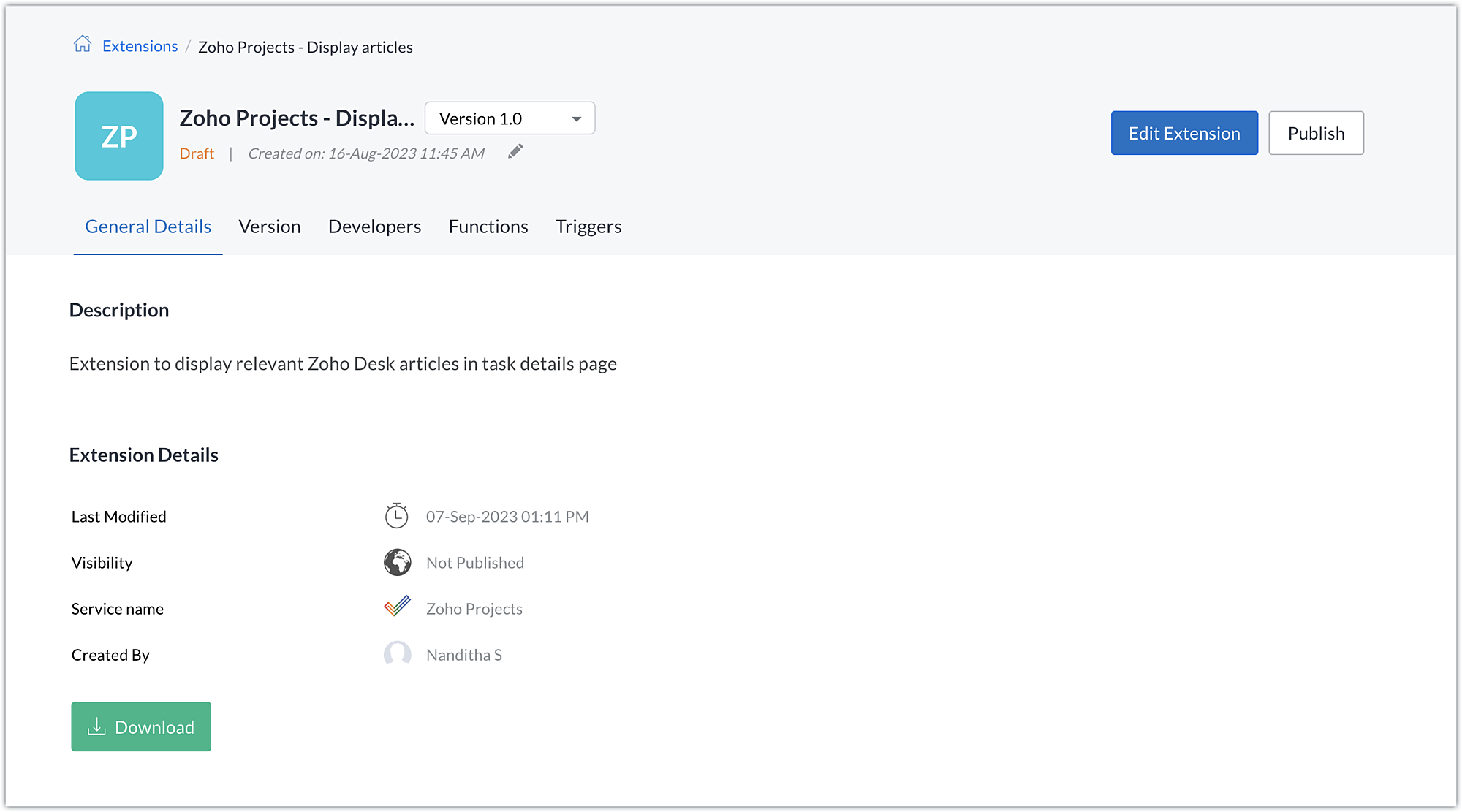Select the General Details tab

point(148,227)
